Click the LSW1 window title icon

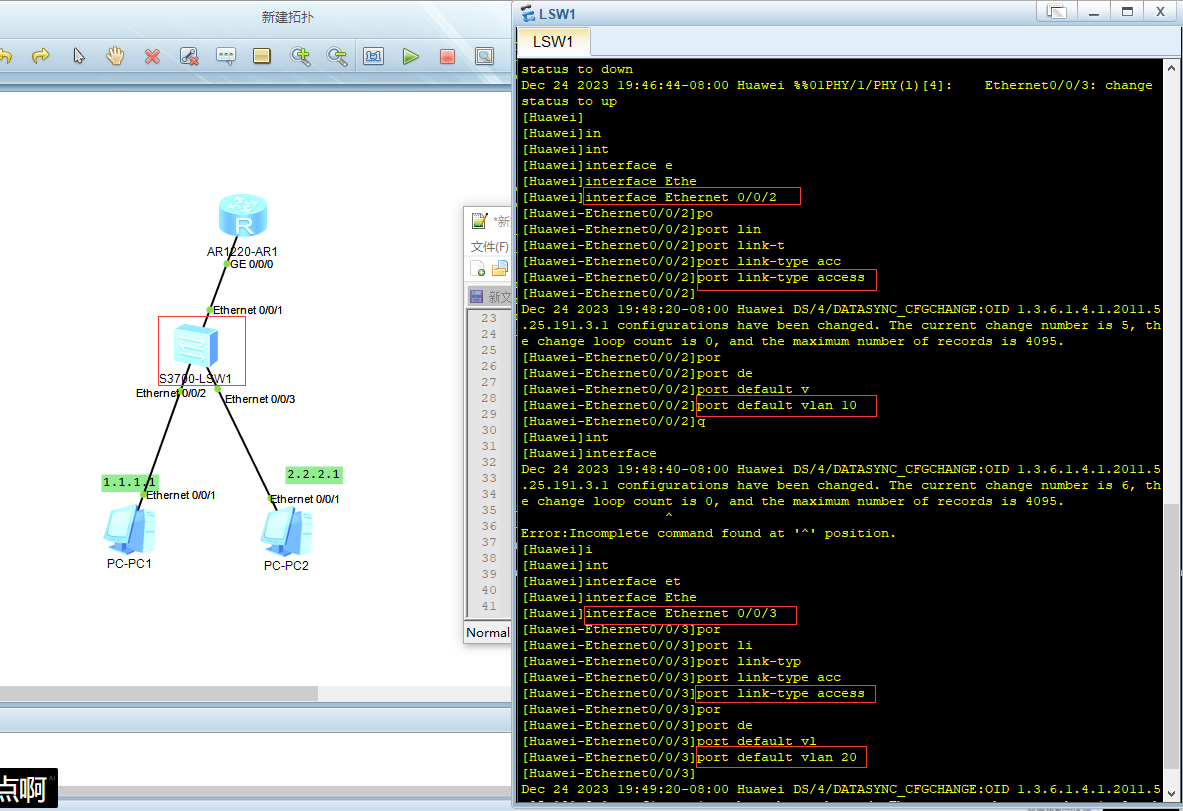528,14
